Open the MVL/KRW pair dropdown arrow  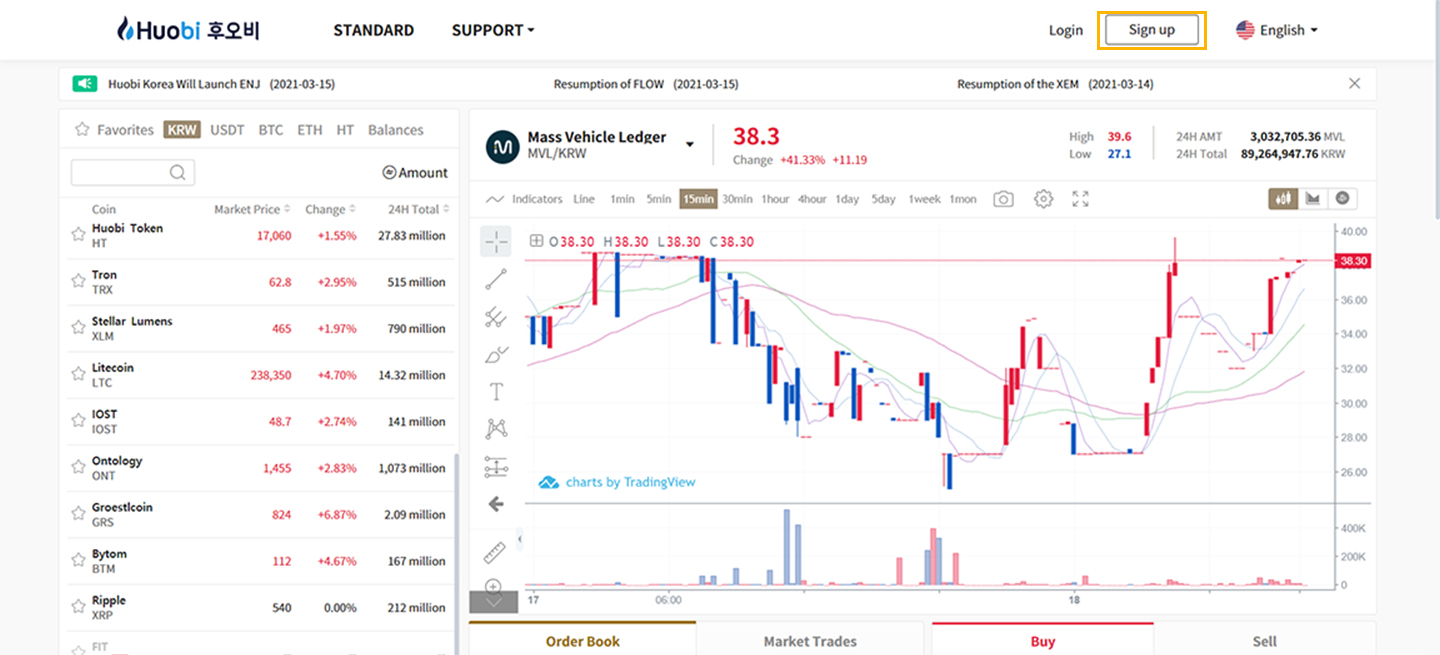[689, 145]
